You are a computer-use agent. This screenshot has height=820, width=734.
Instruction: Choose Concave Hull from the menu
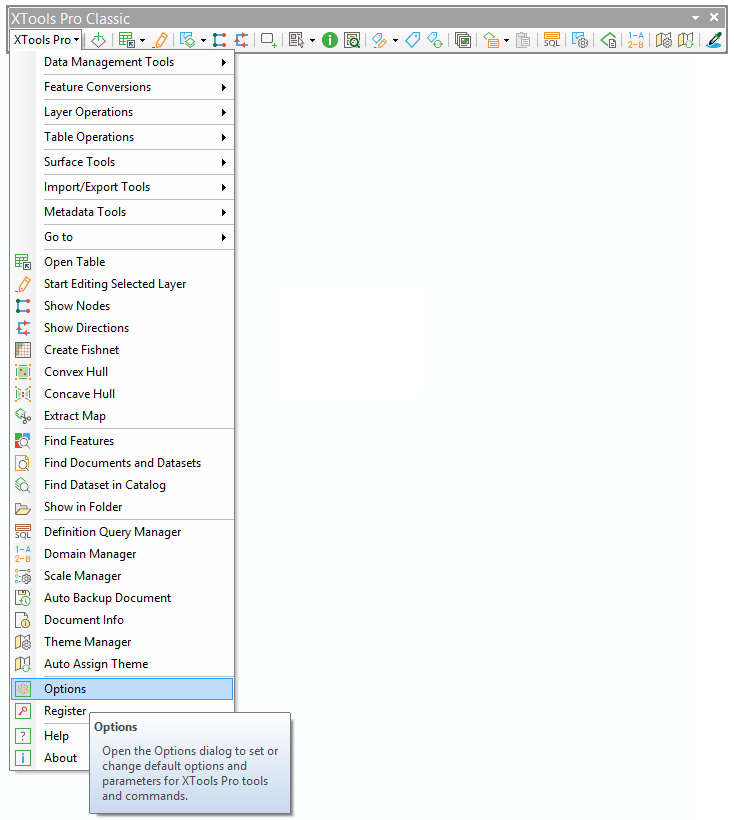click(122, 394)
